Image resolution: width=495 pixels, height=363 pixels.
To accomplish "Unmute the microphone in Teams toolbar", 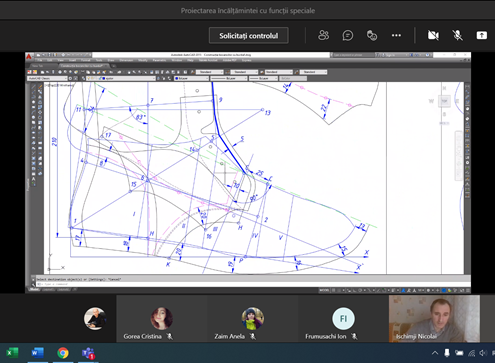I will tap(458, 35).
